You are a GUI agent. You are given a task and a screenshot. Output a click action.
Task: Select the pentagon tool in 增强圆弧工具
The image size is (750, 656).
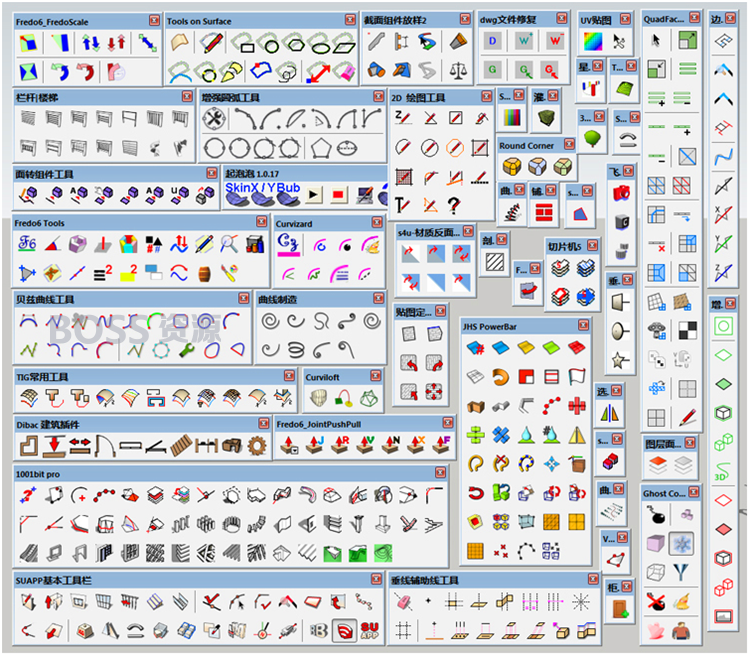coord(320,149)
